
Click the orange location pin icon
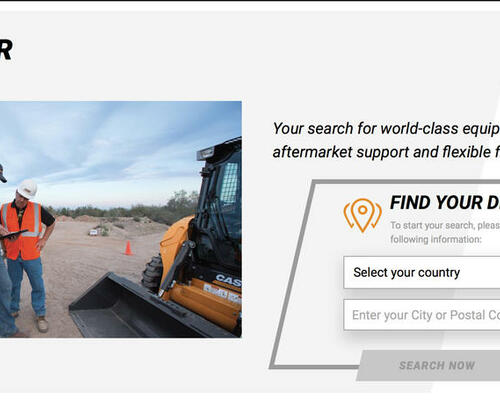pyautogui.click(x=363, y=215)
